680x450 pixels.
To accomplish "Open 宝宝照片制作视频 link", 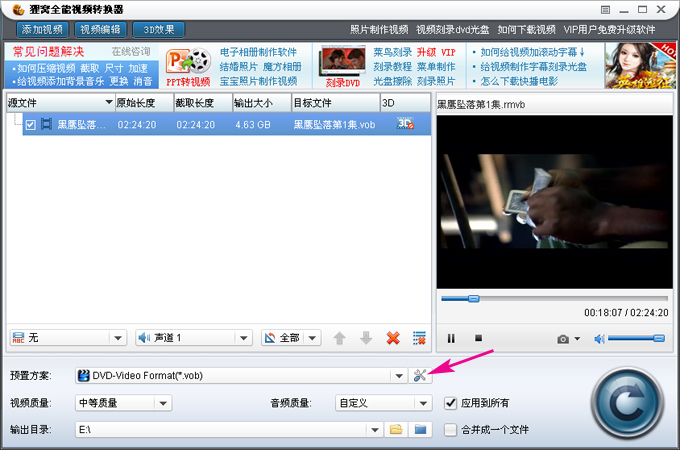I will coord(258,81).
